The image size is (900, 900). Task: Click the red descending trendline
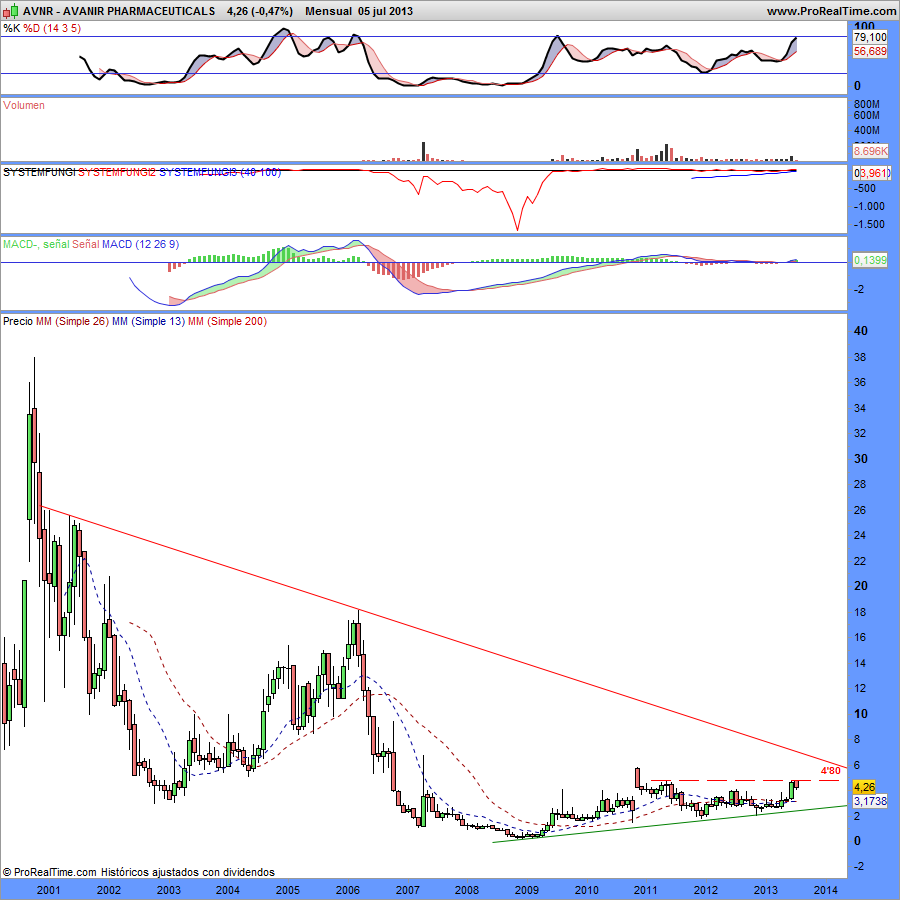(x=442, y=638)
